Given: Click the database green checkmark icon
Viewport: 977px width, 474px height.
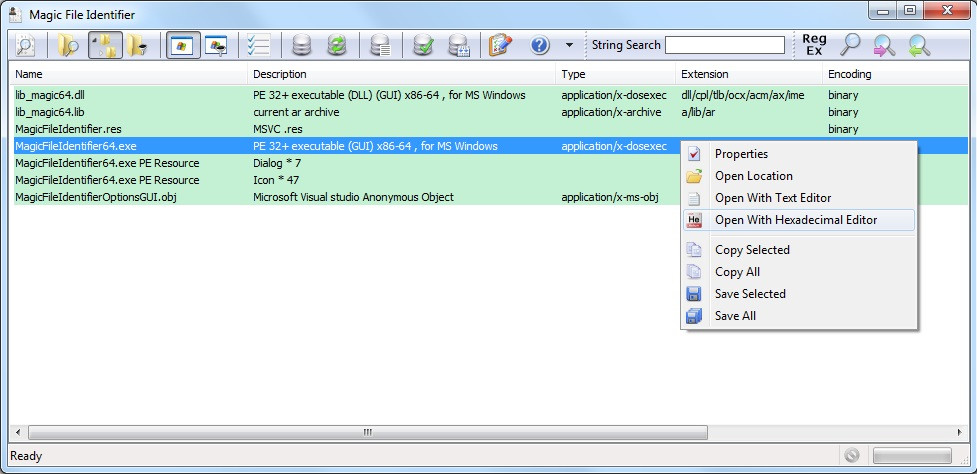Looking at the screenshot, I should pos(424,45).
